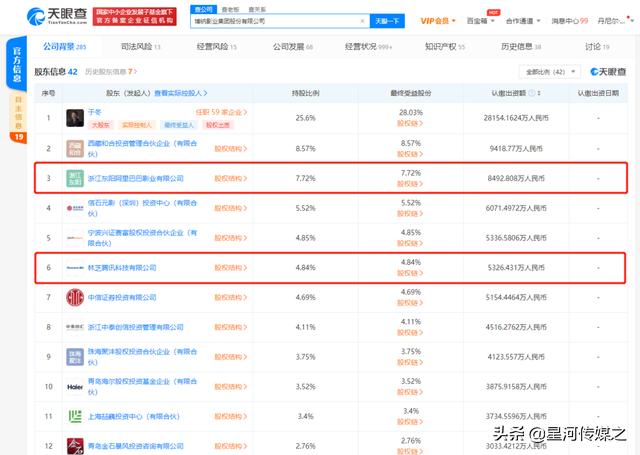Open 上海喆巍投资中心 (有限合伙) link
The height and width of the screenshot is (455, 640).
(x=133, y=417)
